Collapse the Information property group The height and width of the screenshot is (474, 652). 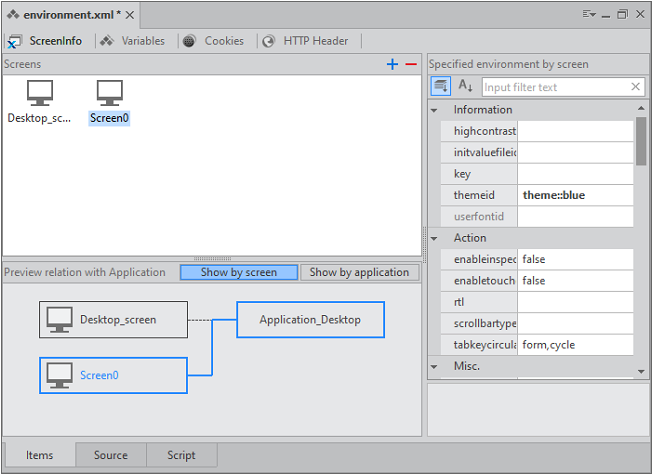[x=435, y=110]
